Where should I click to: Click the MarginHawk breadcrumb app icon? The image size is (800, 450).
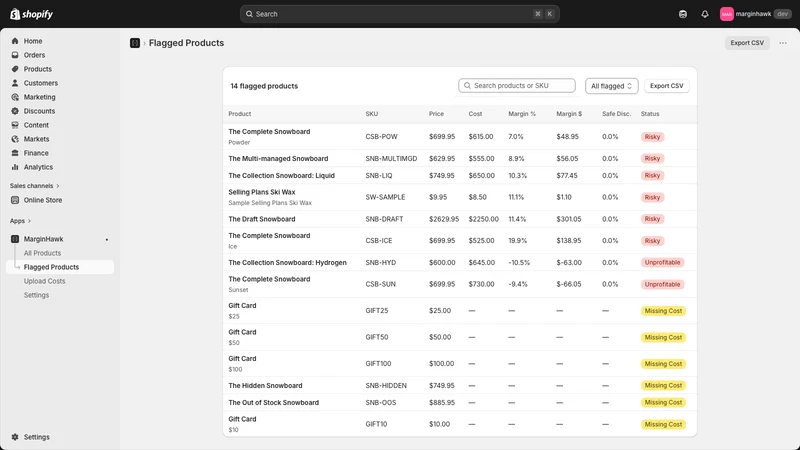click(x=135, y=43)
